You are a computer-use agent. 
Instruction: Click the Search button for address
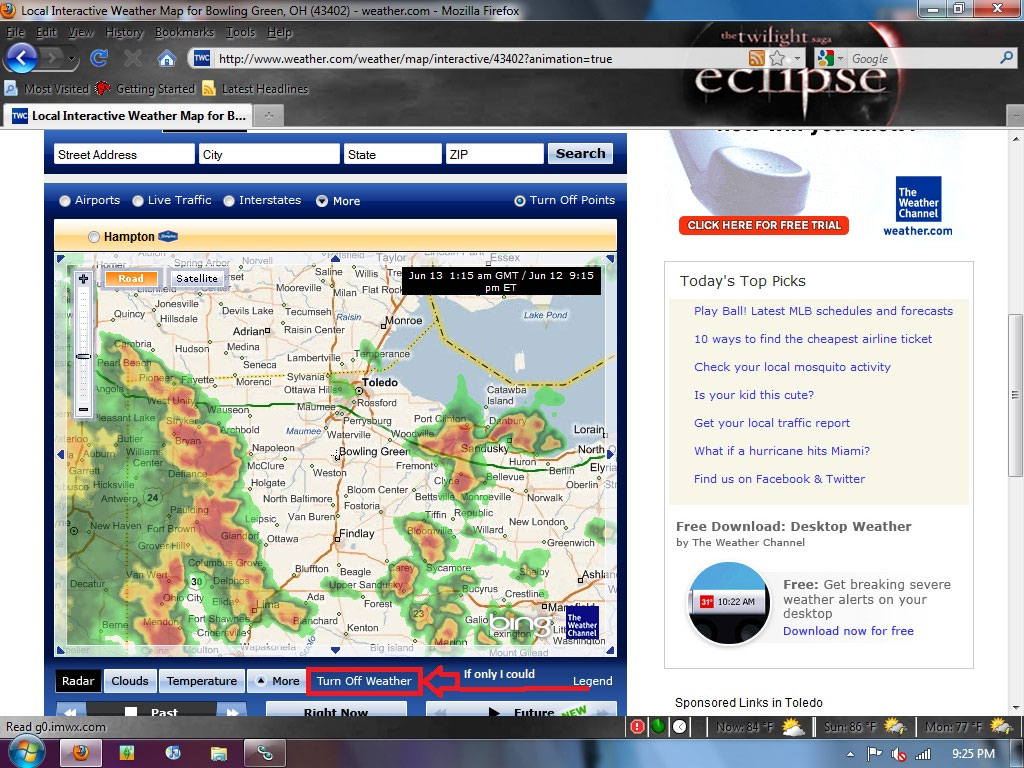pos(580,153)
